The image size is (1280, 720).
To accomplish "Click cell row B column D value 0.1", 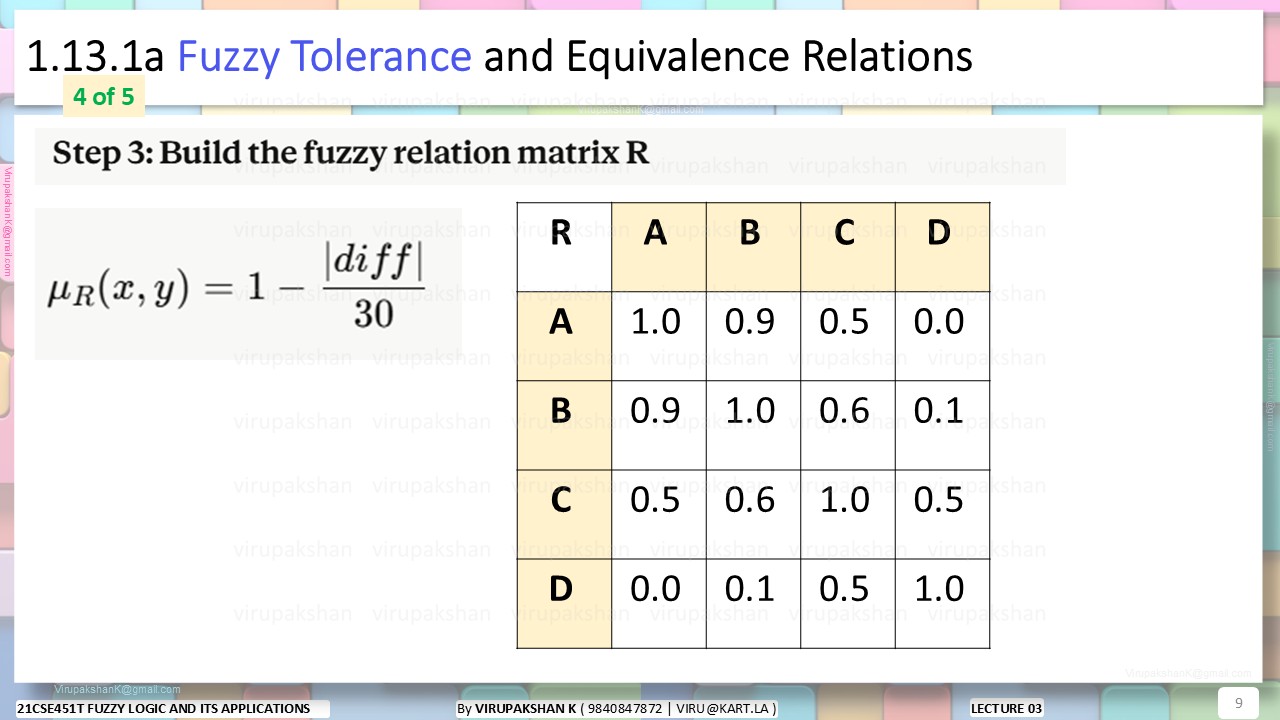I will 942,425.
